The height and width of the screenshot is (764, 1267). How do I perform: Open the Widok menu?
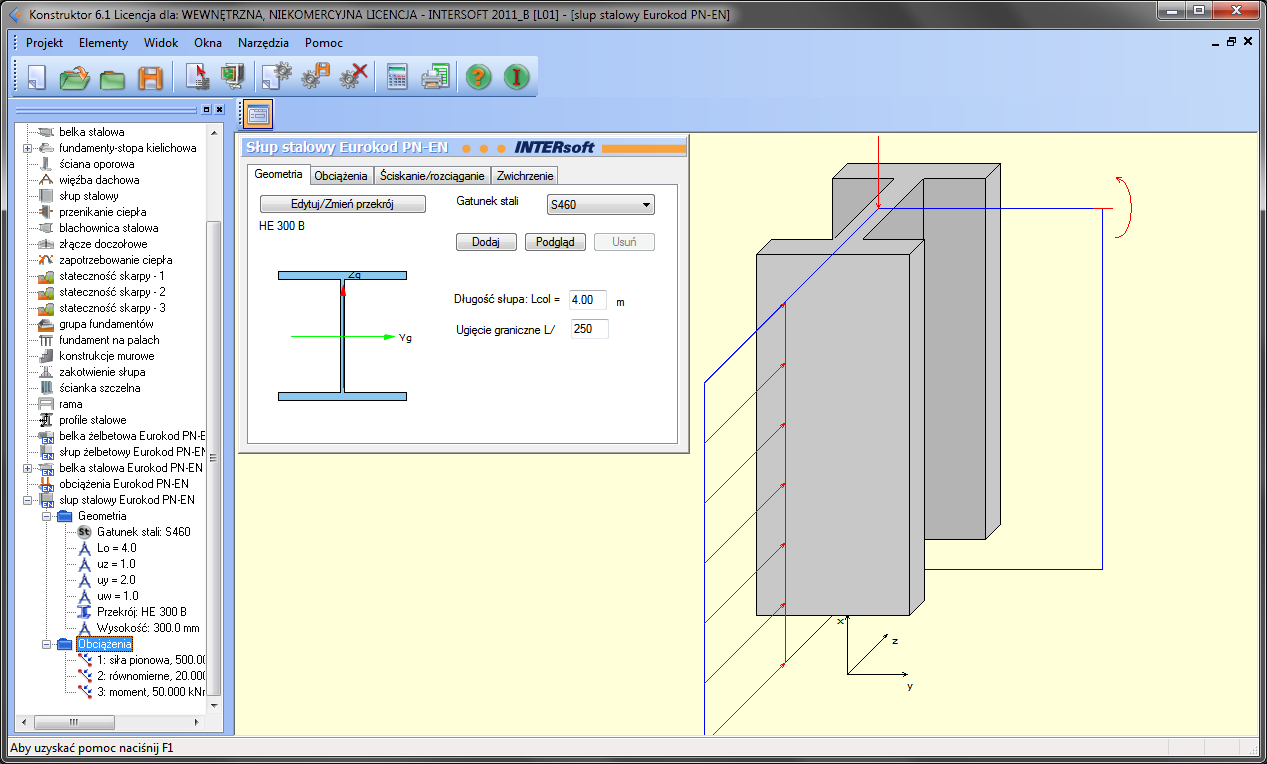161,43
